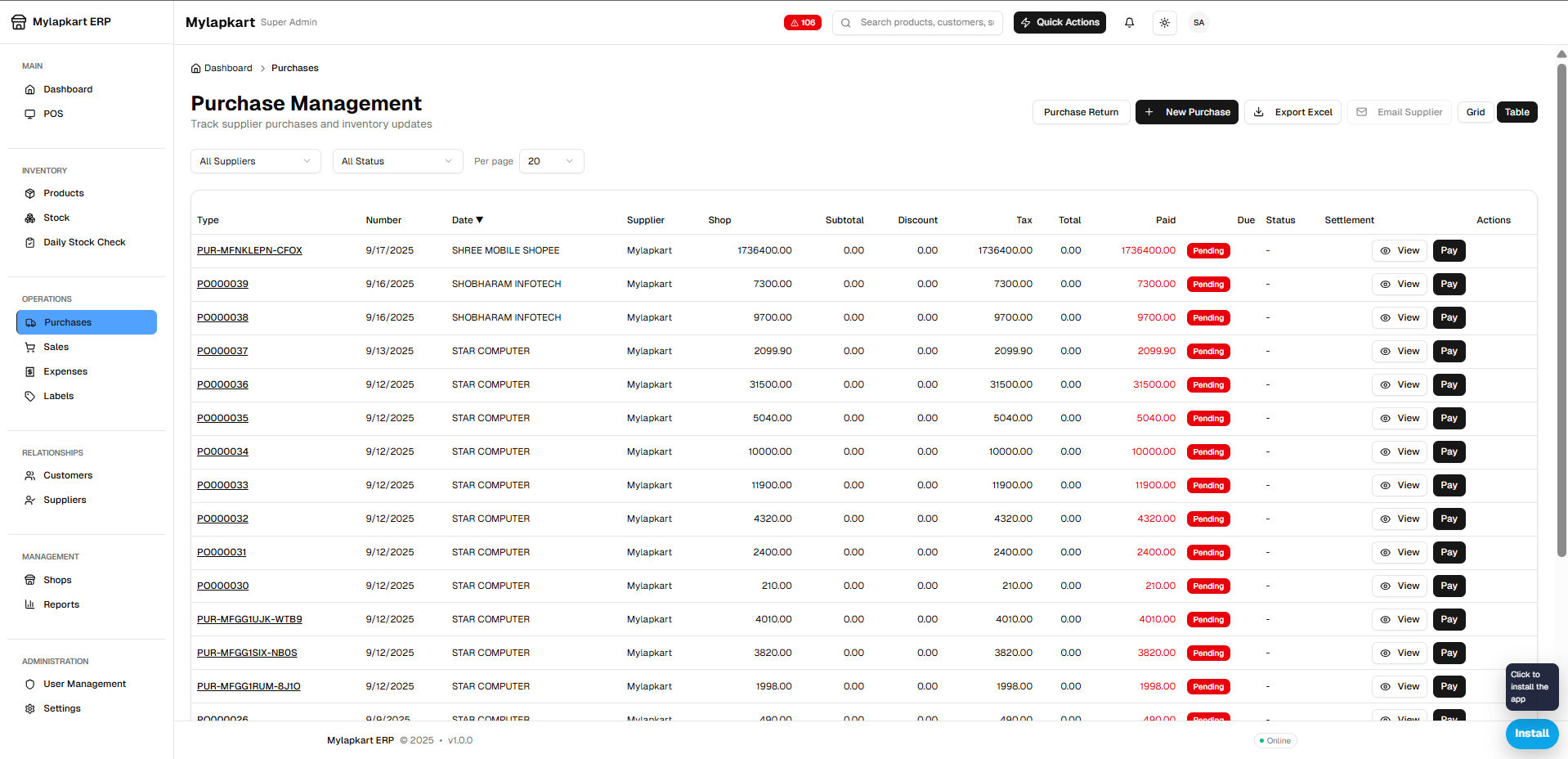Navigate to Dashboard via the breadcrumb
This screenshot has height=759, width=1568.
coord(227,68)
